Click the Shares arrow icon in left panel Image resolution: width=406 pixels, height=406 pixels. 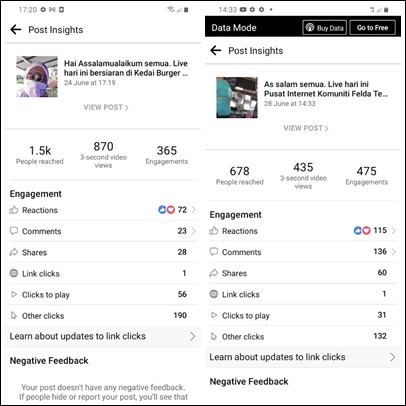click(14, 252)
